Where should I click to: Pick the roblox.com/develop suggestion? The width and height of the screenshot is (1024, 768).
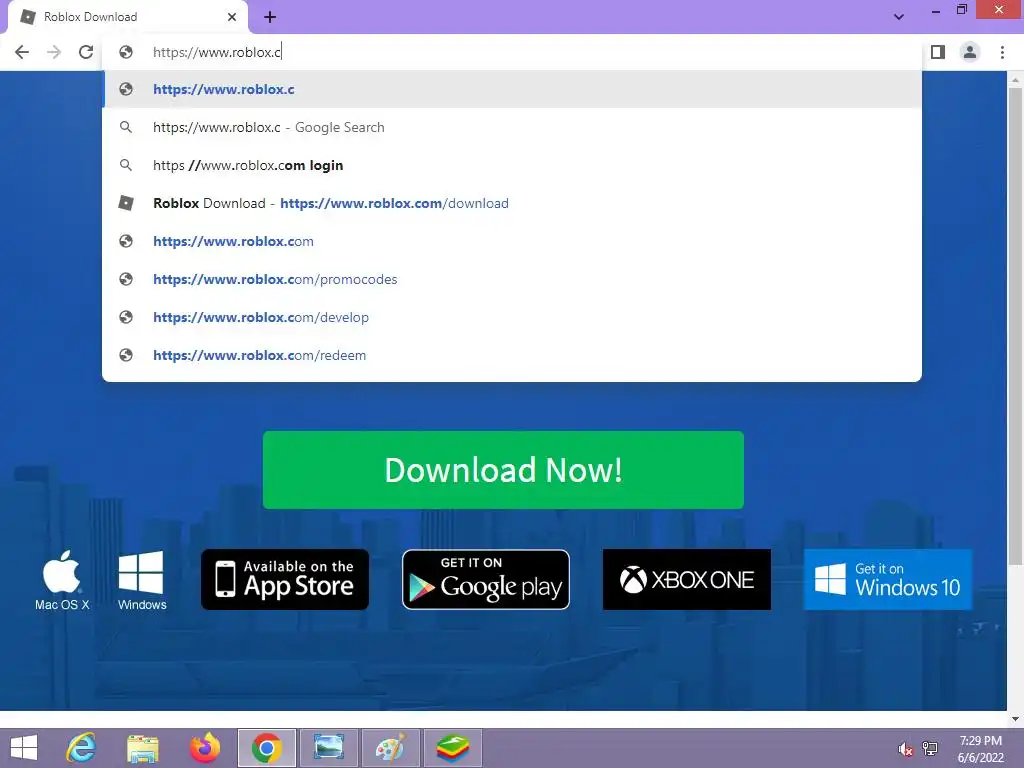coord(512,317)
